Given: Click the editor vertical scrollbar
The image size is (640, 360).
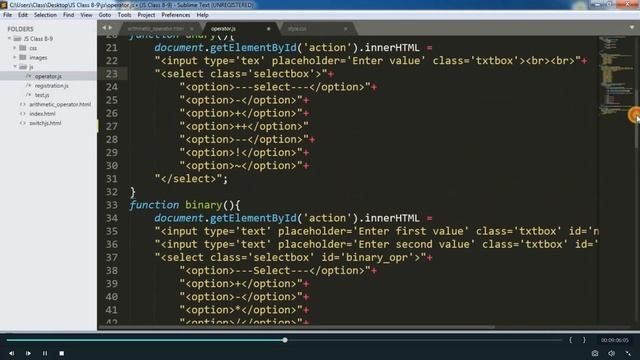Looking at the screenshot, I should tap(636, 118).
